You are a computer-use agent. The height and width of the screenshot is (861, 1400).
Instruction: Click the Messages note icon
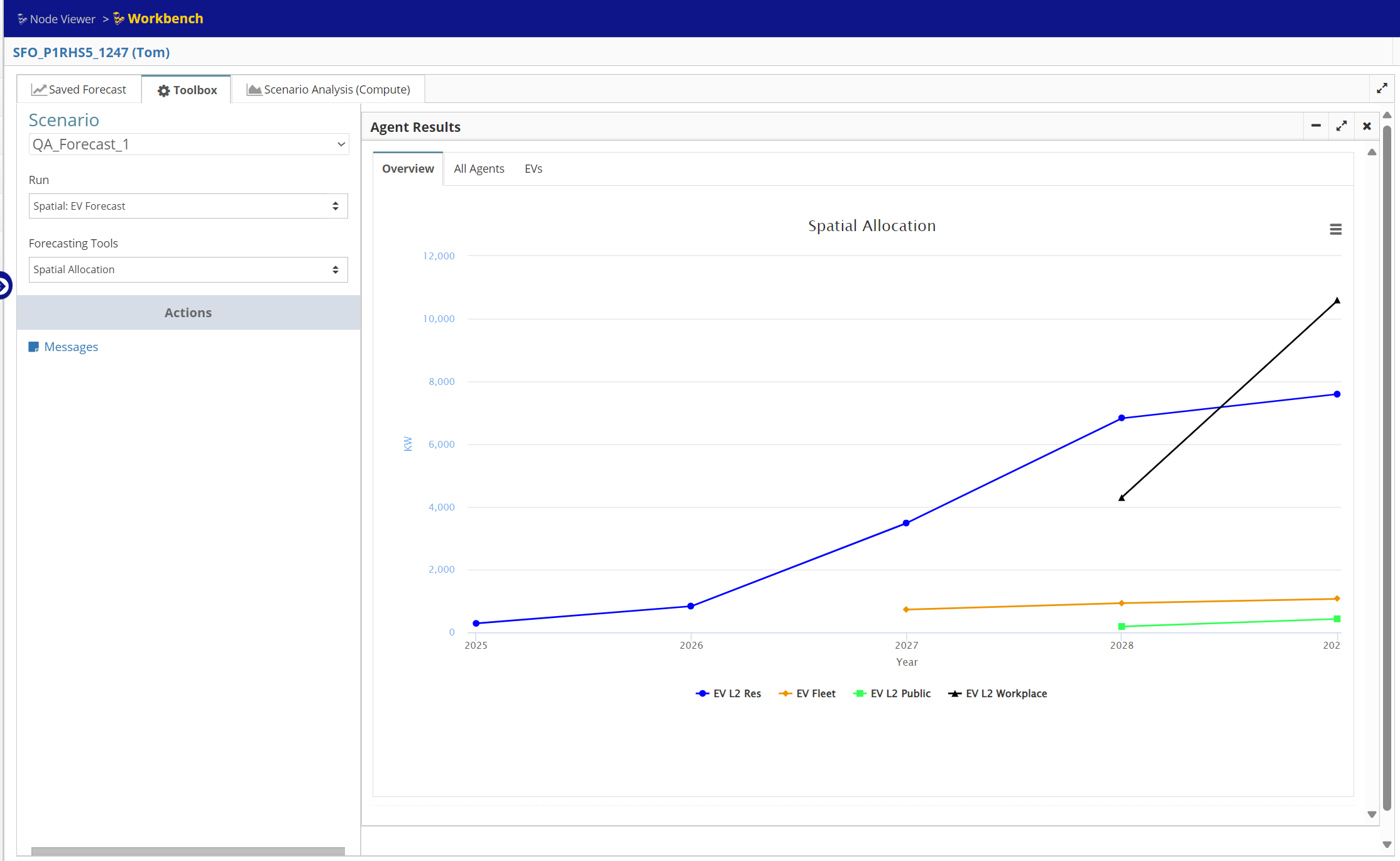(34, 347)
